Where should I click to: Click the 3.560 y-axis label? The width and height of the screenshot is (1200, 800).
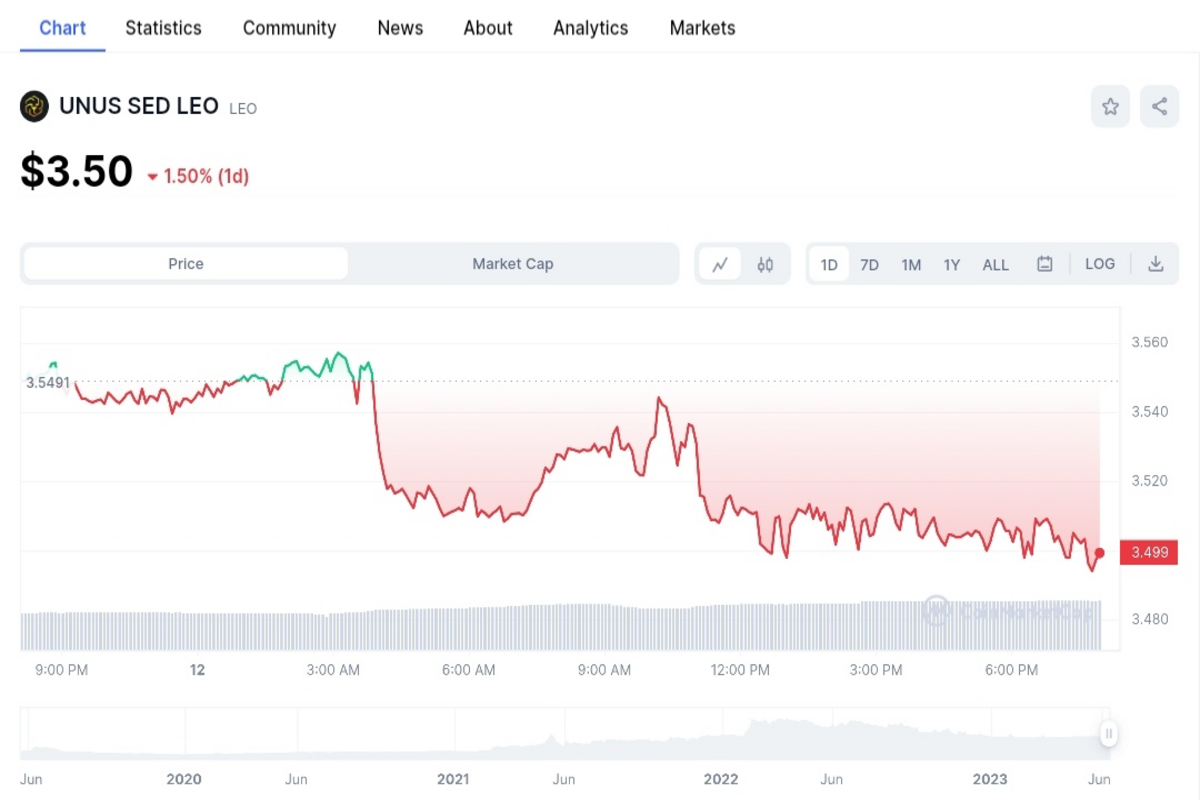pos(1149,342)
